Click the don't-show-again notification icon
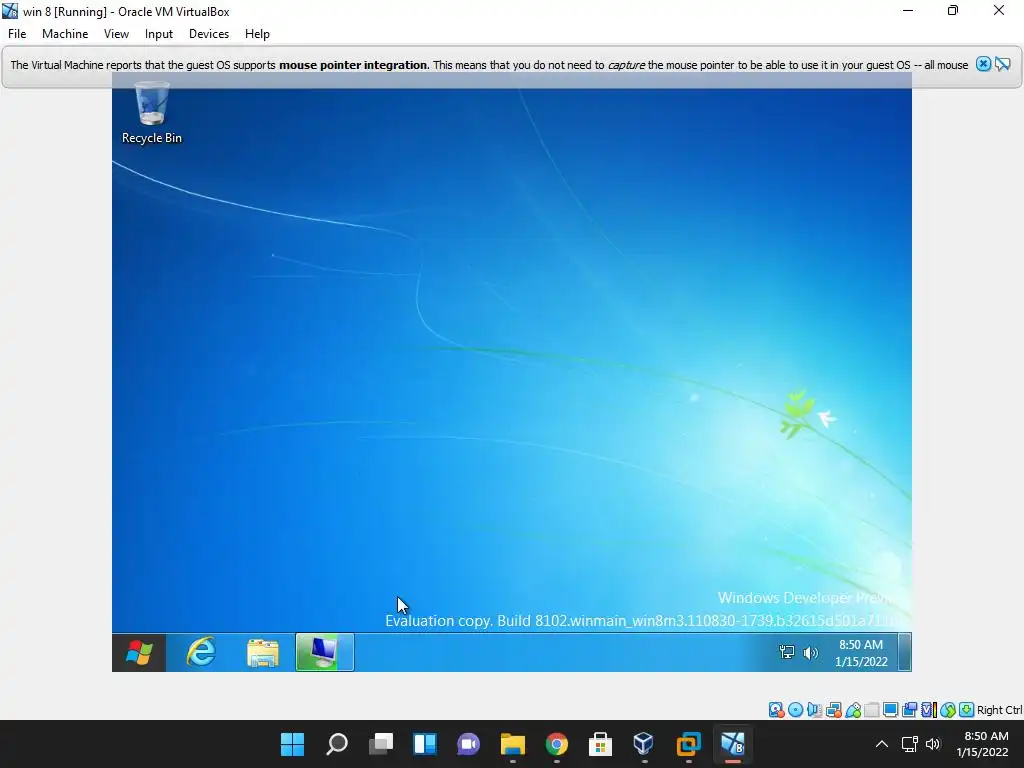The image size is (1024, 768). (1002, 64)
